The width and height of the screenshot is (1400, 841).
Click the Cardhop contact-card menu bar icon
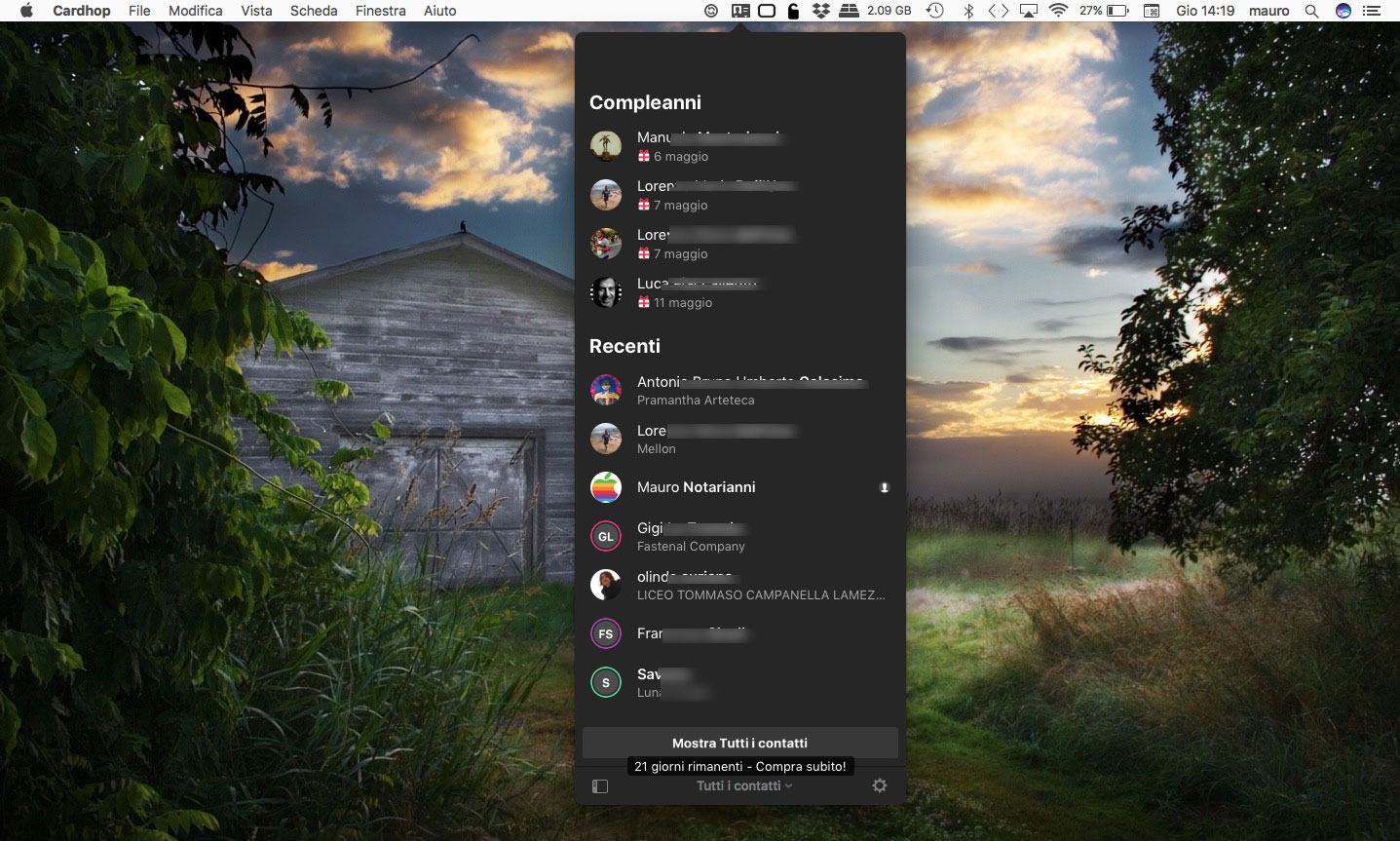point(740,11)
